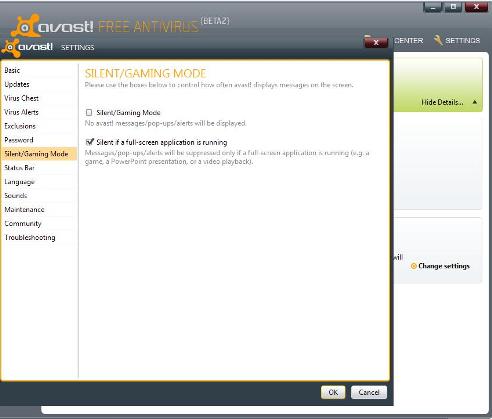
Task: Maximize the avast! main window
Action: (x=453, y=7)
